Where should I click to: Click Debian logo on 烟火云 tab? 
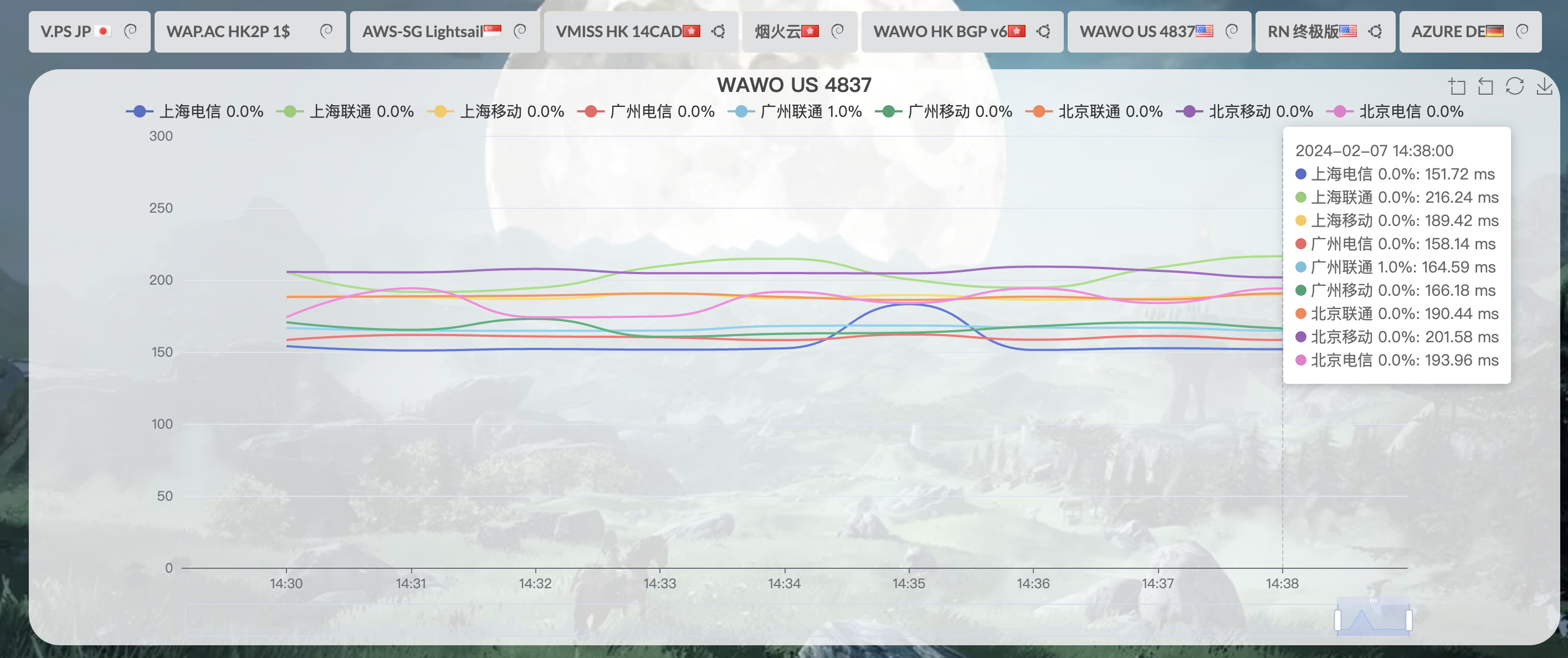[x=838, y=31]
